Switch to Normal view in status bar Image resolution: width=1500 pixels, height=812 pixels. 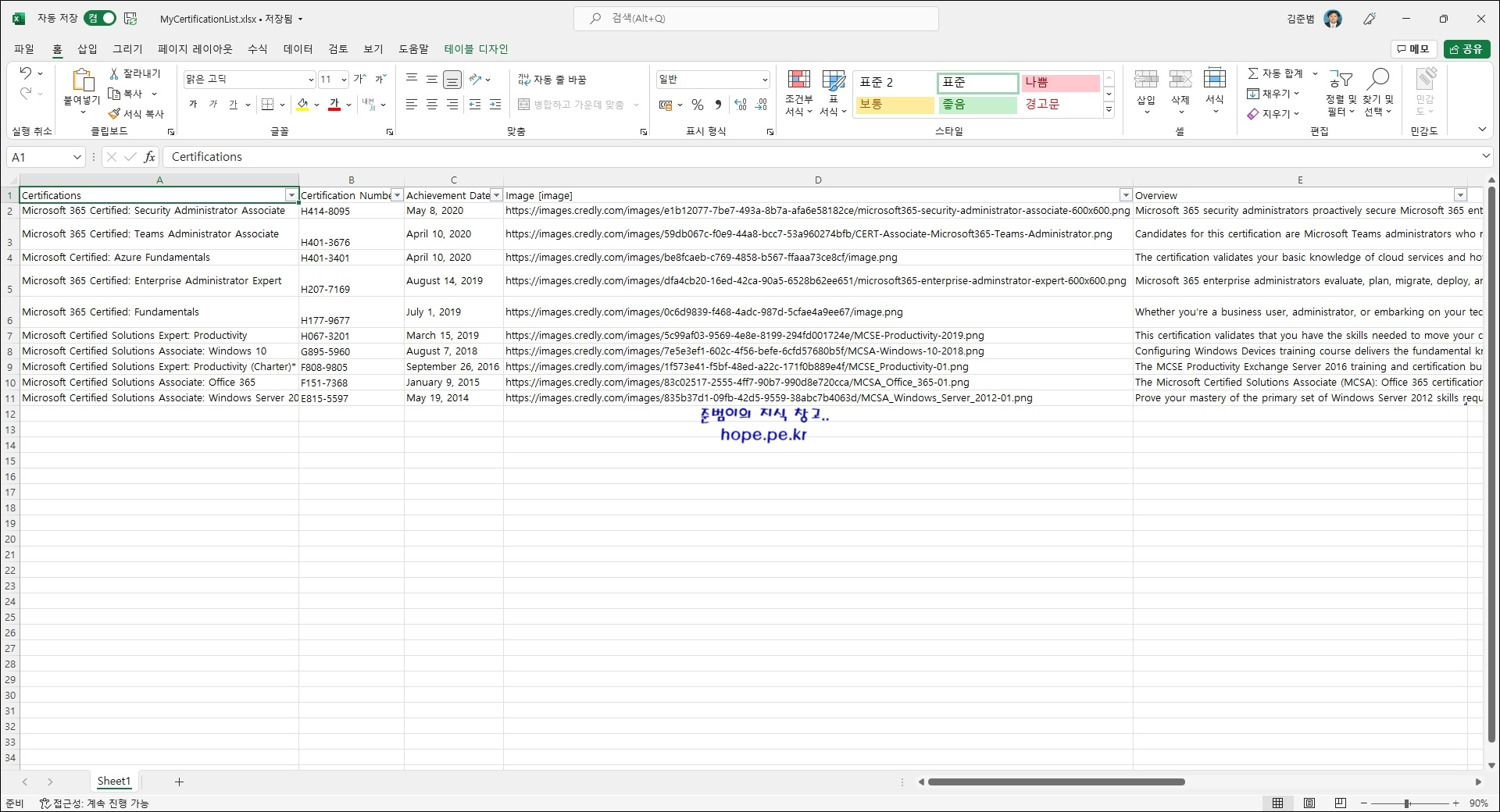(x=1278, y=803)
